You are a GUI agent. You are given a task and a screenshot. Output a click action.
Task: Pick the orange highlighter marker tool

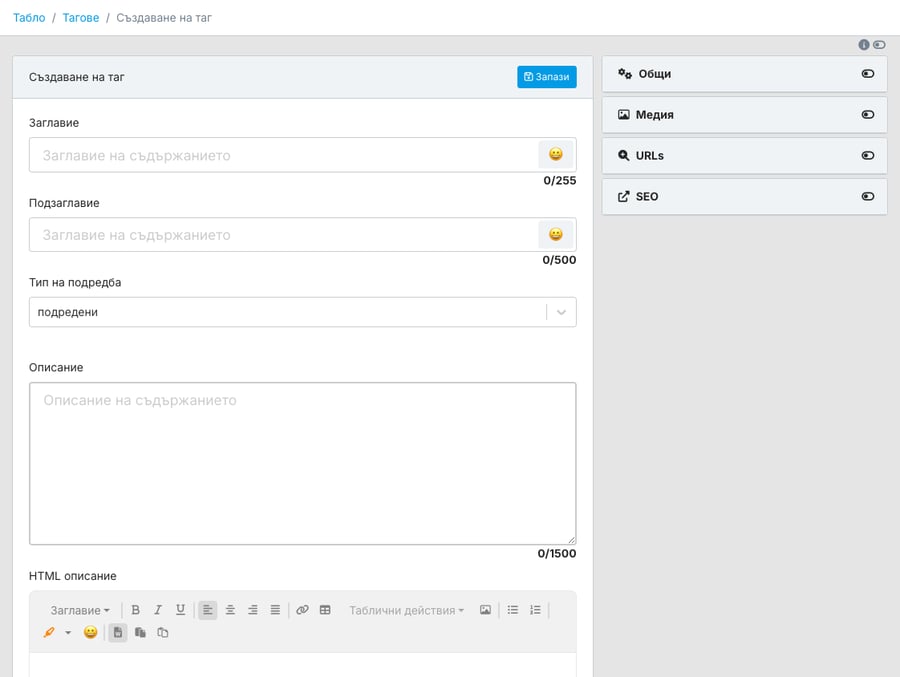point(49,632)
